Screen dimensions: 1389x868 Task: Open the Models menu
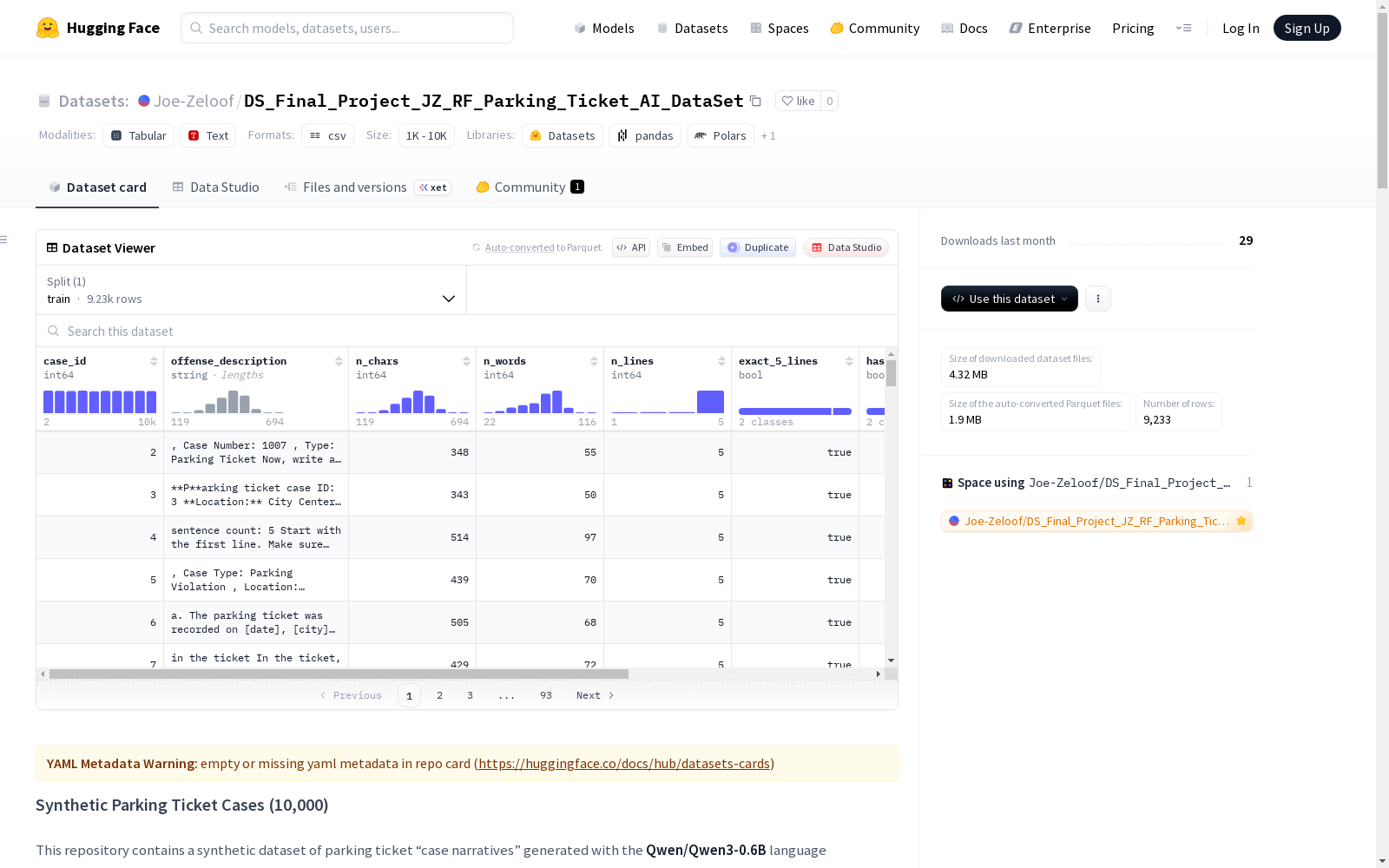604,28
